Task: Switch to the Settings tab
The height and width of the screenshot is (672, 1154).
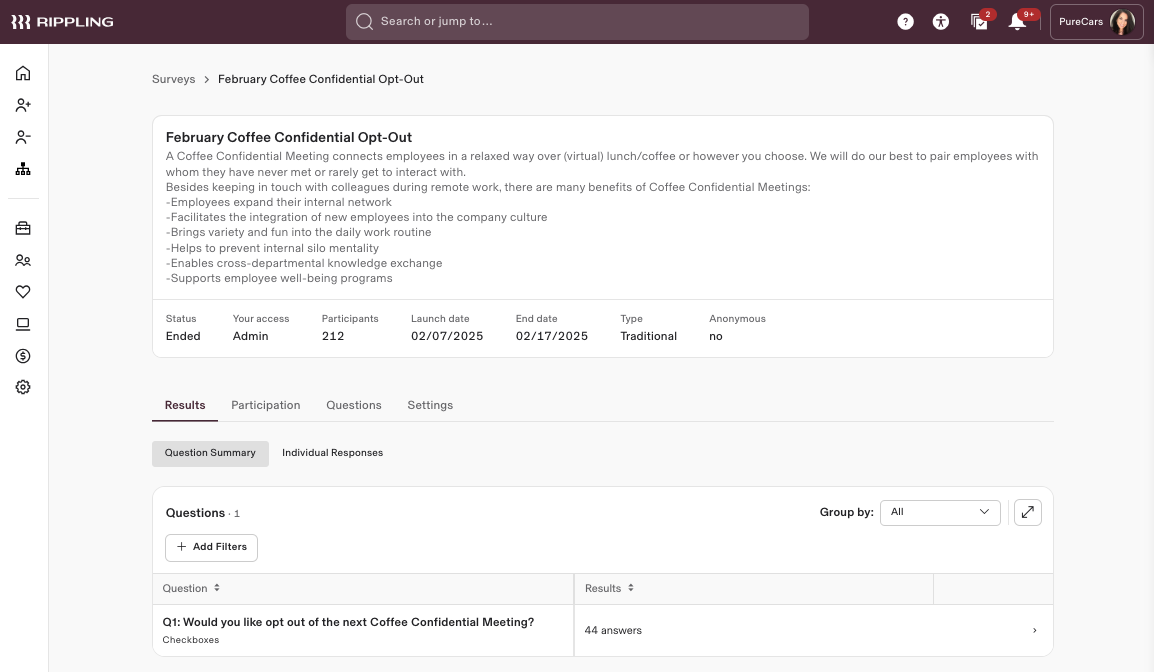Action: click(x=430, y=405)
